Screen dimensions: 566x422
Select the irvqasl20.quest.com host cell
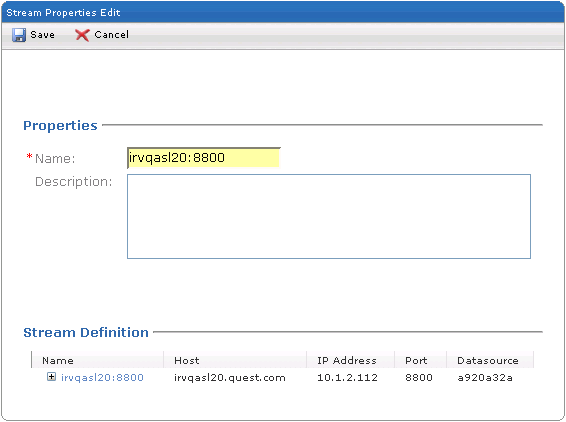(230, 378)
